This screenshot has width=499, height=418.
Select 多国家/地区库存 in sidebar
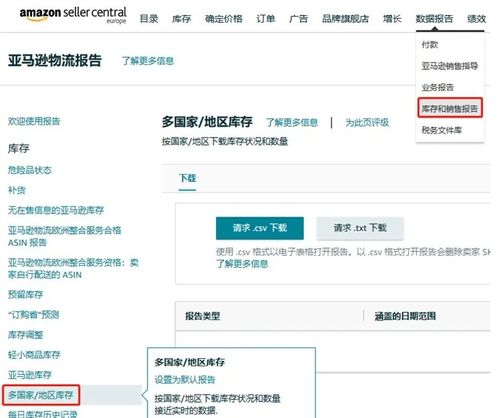pos(41,395)
